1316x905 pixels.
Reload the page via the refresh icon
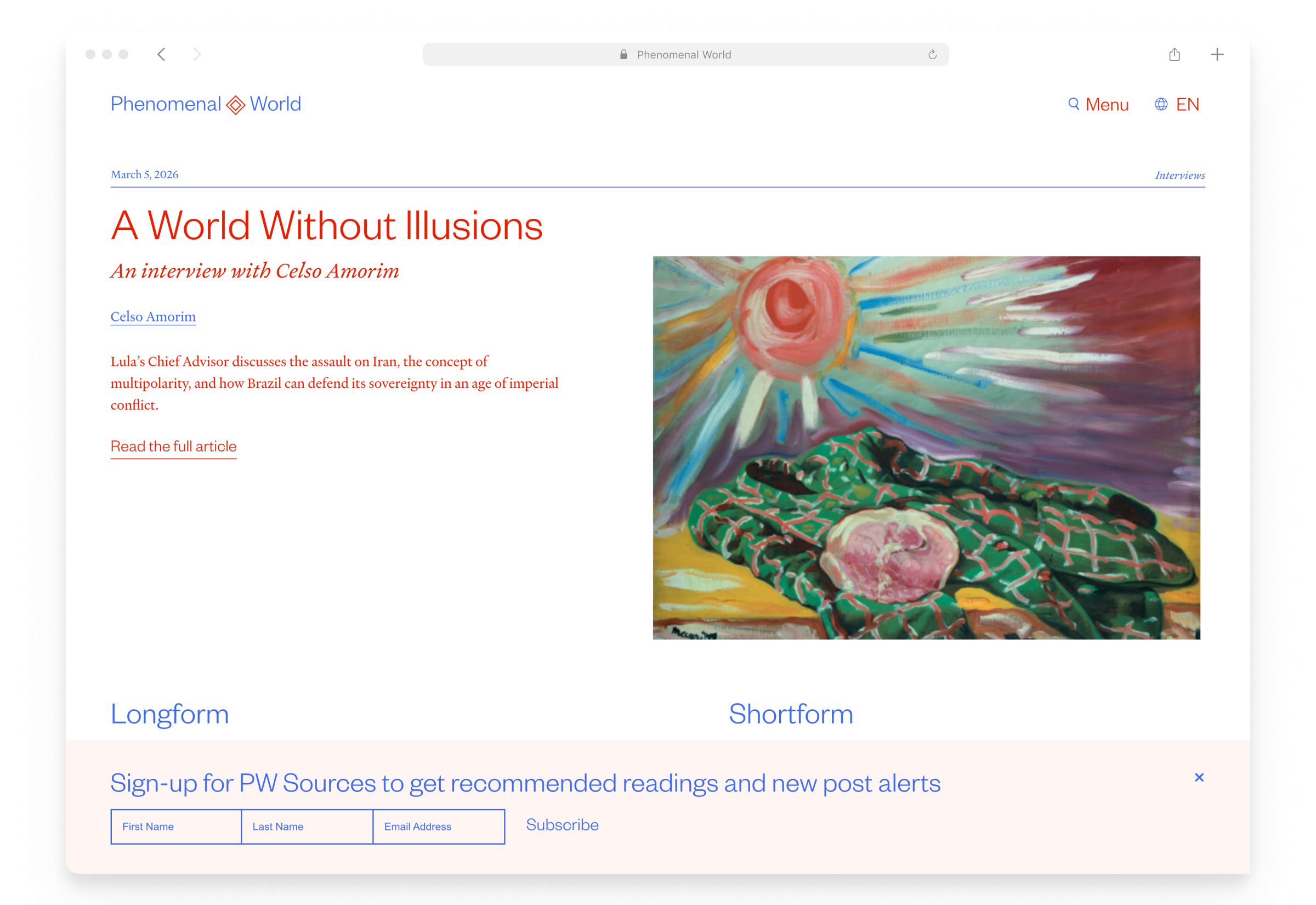point(932,55)
